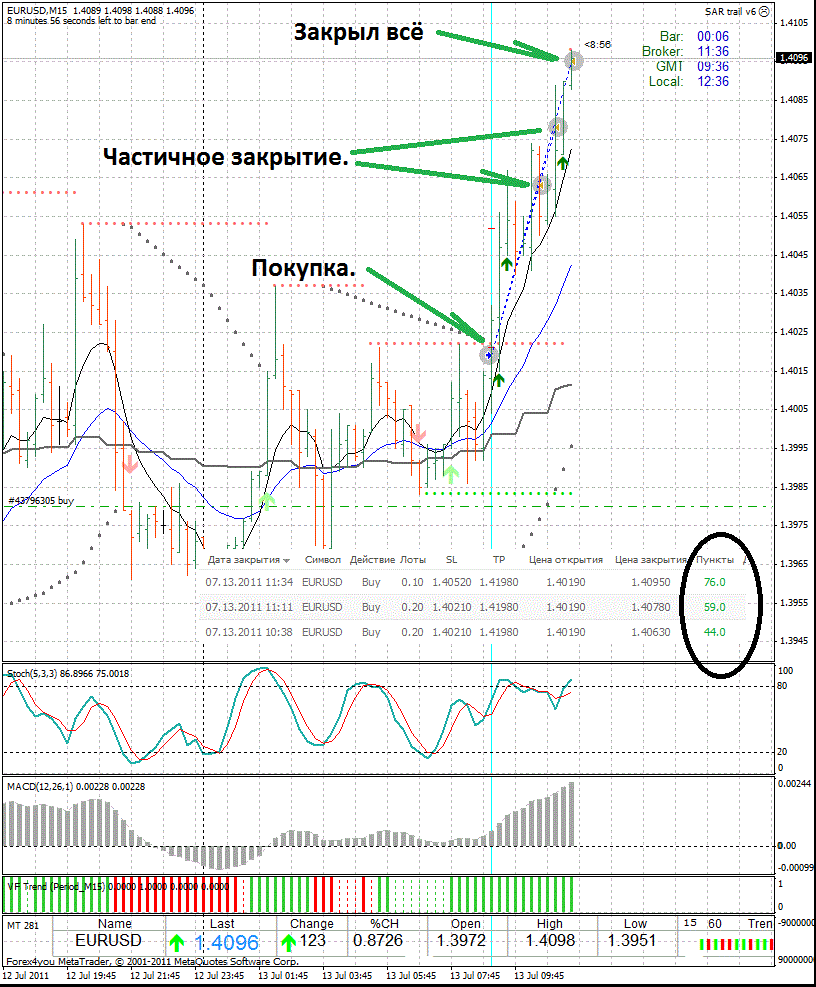Click the #43796305 buy order label
Screen dimensions: 816x987
[41, 500]
